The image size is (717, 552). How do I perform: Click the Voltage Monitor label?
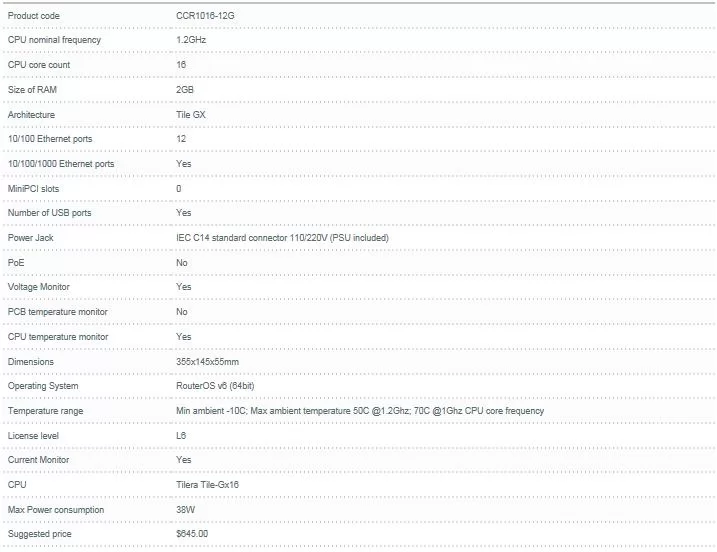pyautogui.click(x=38, y=287)
